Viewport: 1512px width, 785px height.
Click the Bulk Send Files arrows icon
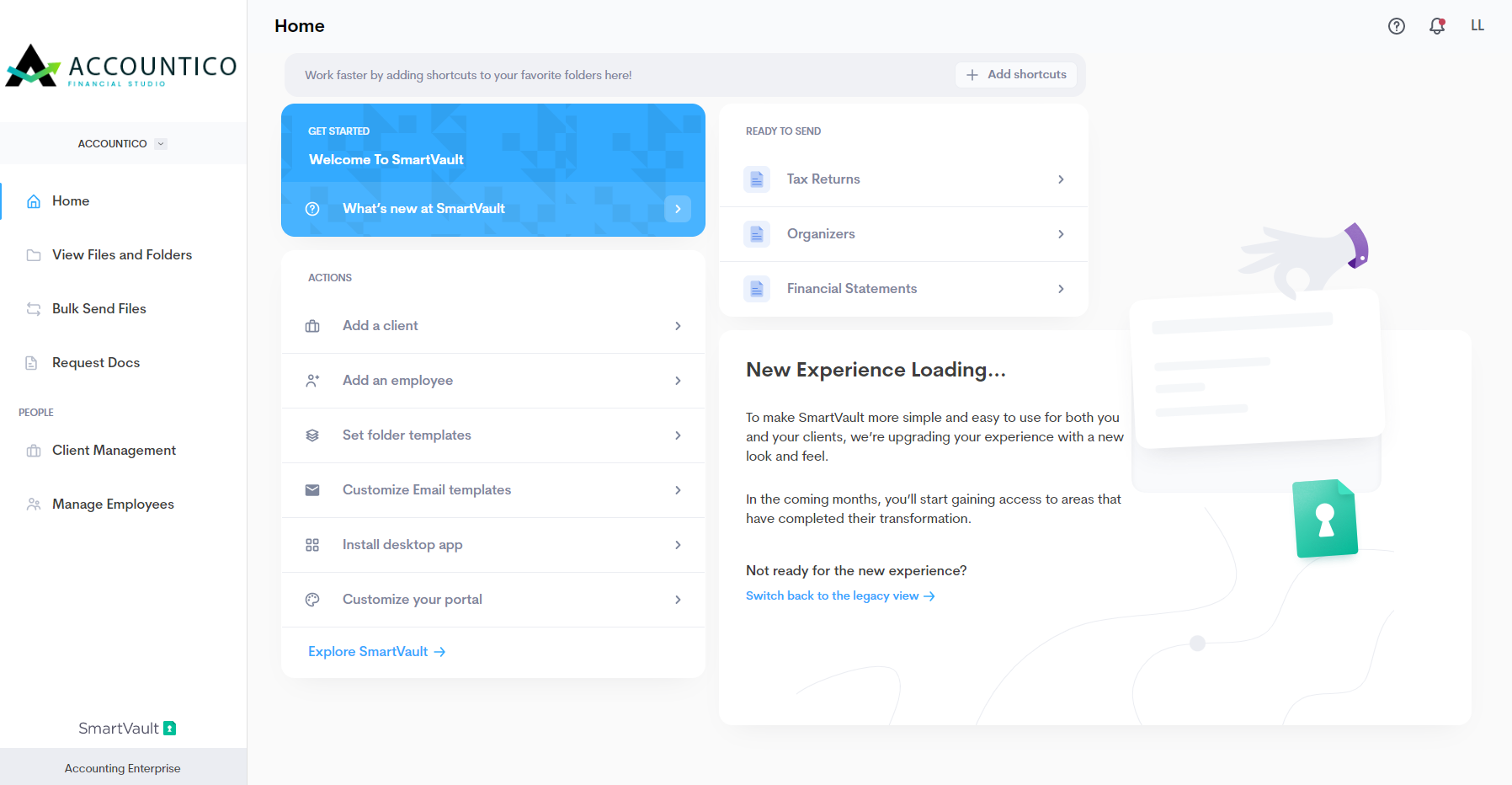(34, 309)
